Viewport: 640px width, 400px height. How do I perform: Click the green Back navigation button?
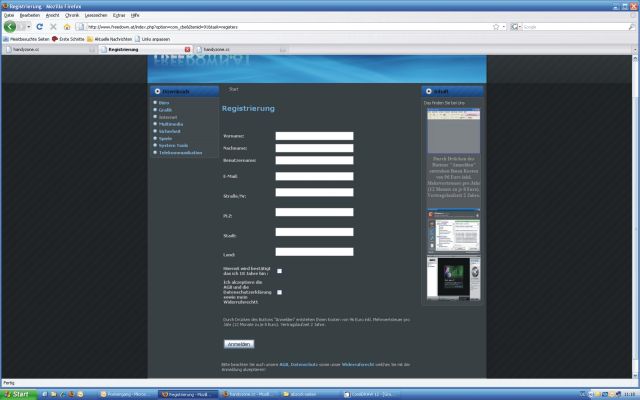(x=10, y=27)
